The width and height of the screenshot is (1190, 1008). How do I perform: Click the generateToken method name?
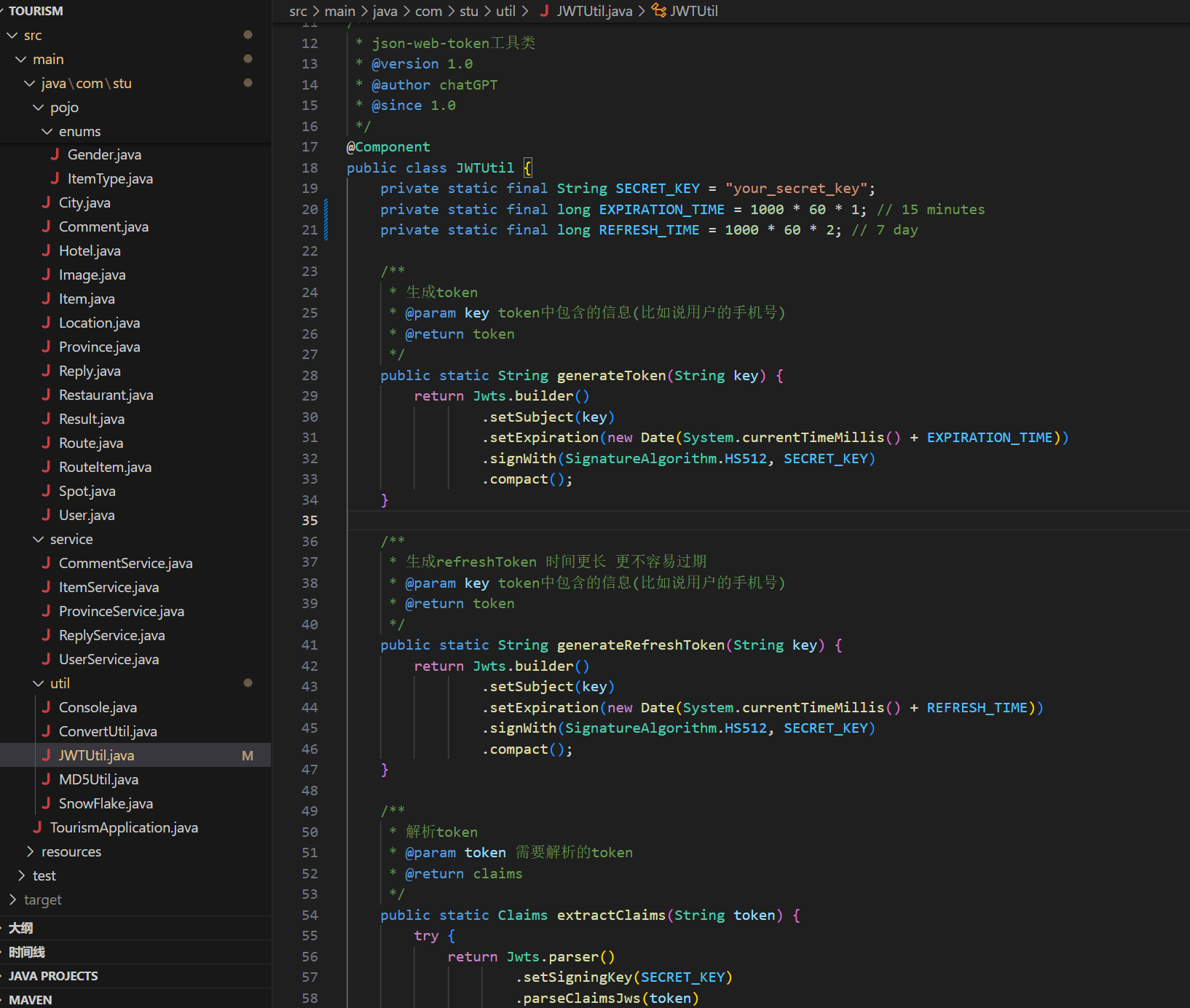tap(610, 375)
